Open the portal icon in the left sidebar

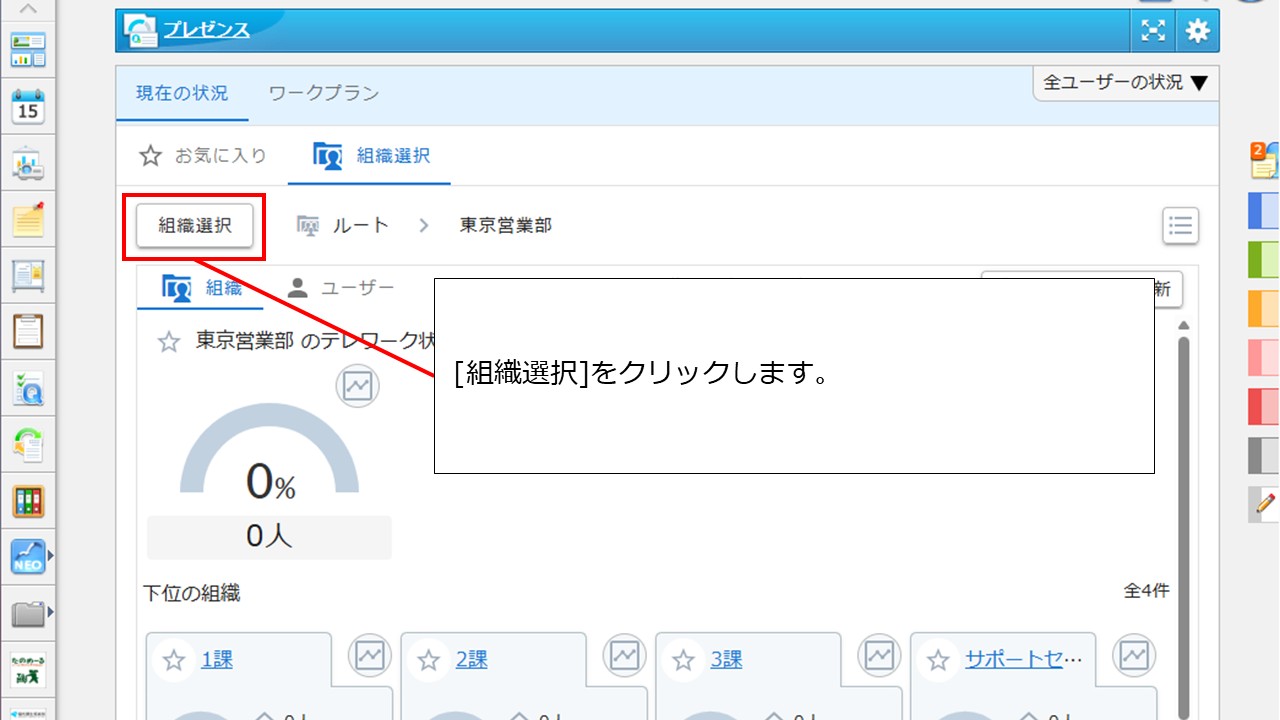(x=28, y=49)
